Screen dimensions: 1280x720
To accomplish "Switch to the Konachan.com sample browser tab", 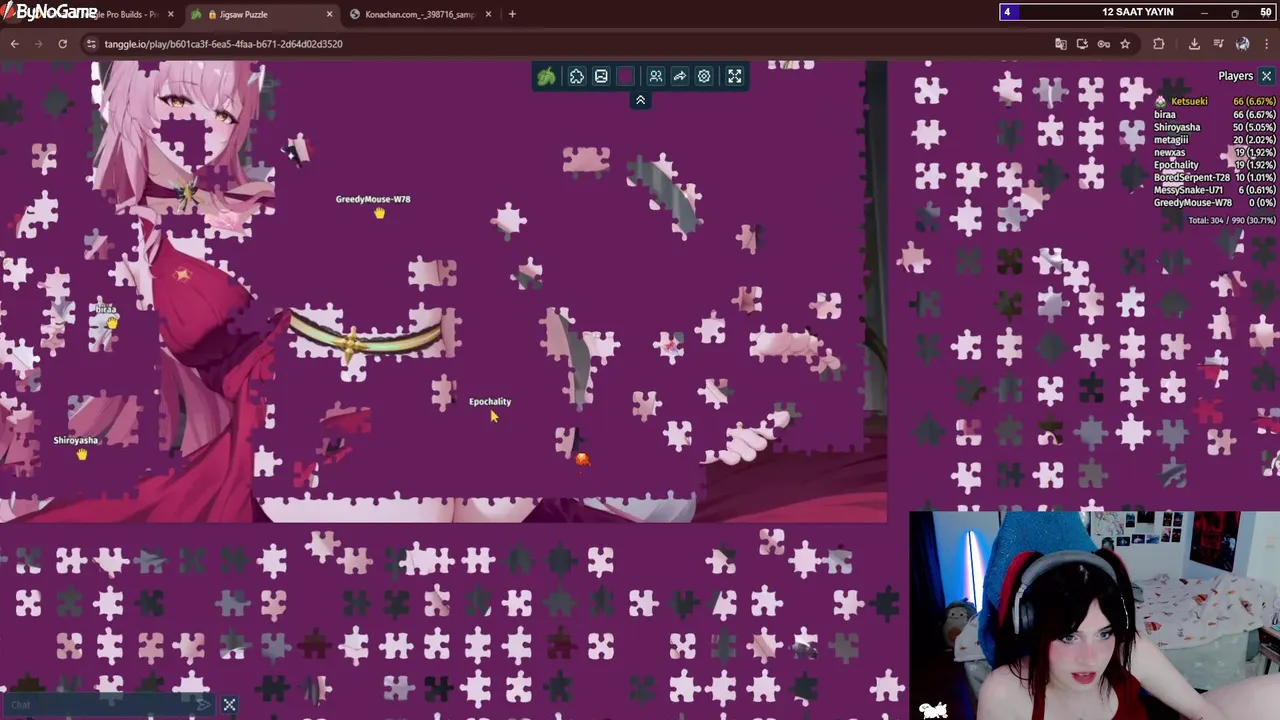I will 419,14.
